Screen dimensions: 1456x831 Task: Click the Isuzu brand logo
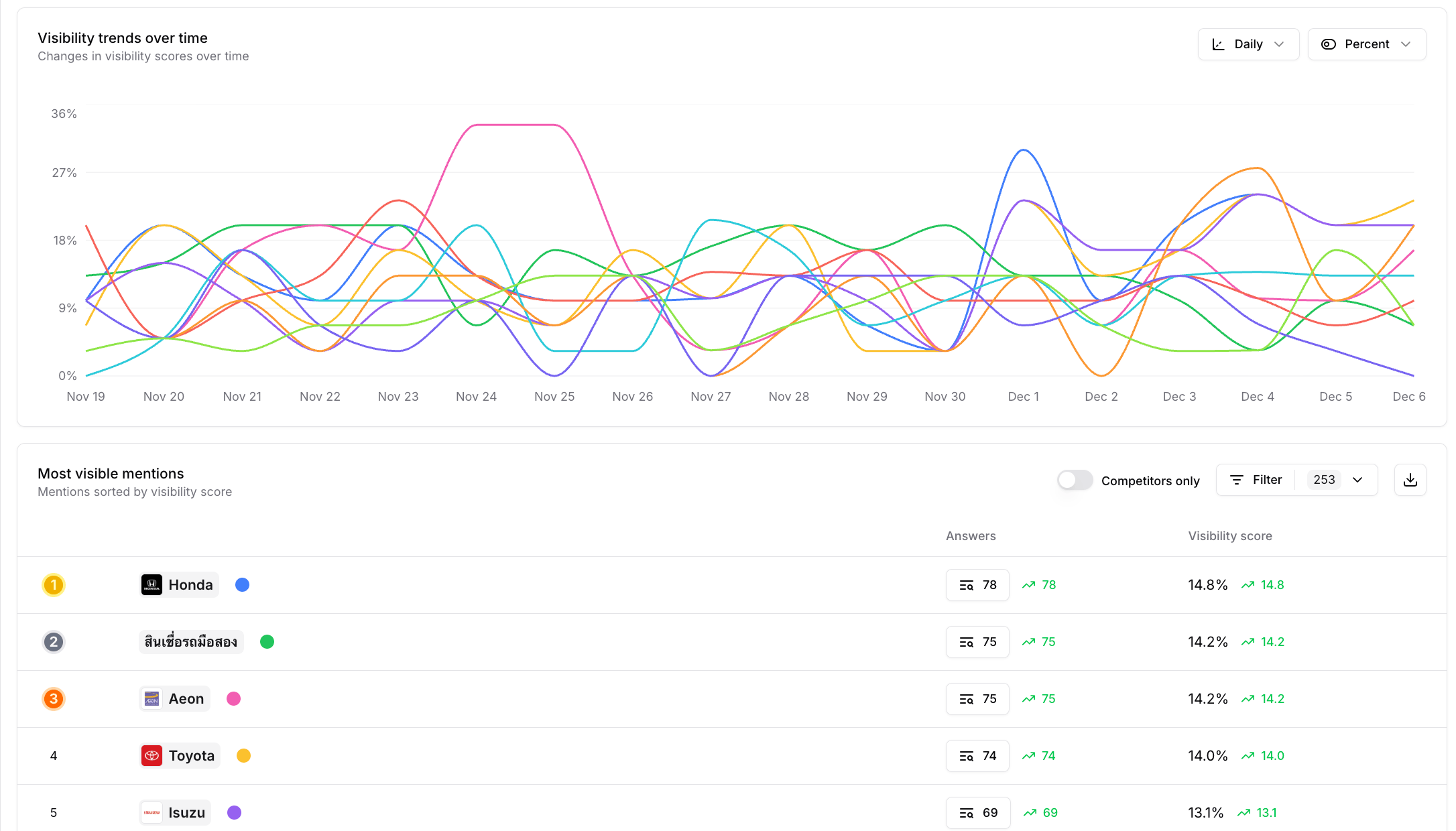(x=152, y=812)
